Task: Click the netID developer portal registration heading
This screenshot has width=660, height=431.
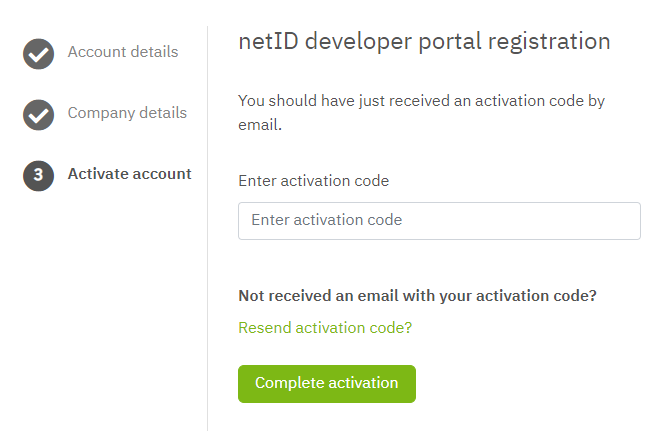Action: (x=424, y=42)
